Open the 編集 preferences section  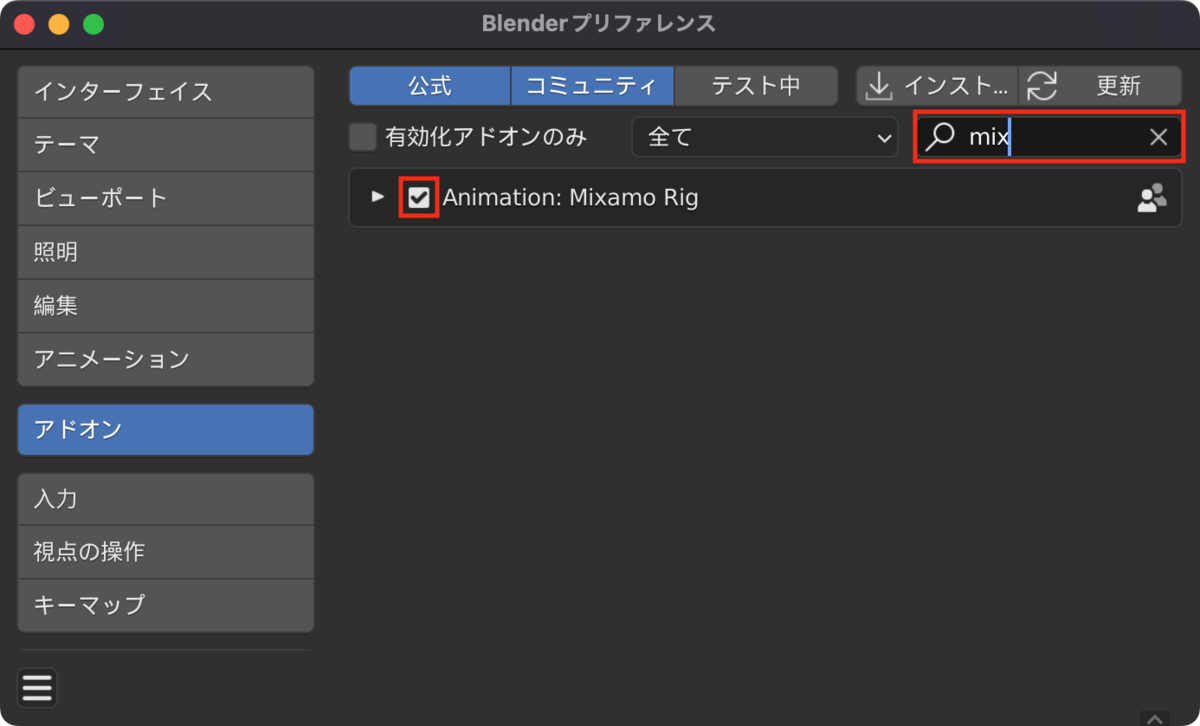[166, 305]
